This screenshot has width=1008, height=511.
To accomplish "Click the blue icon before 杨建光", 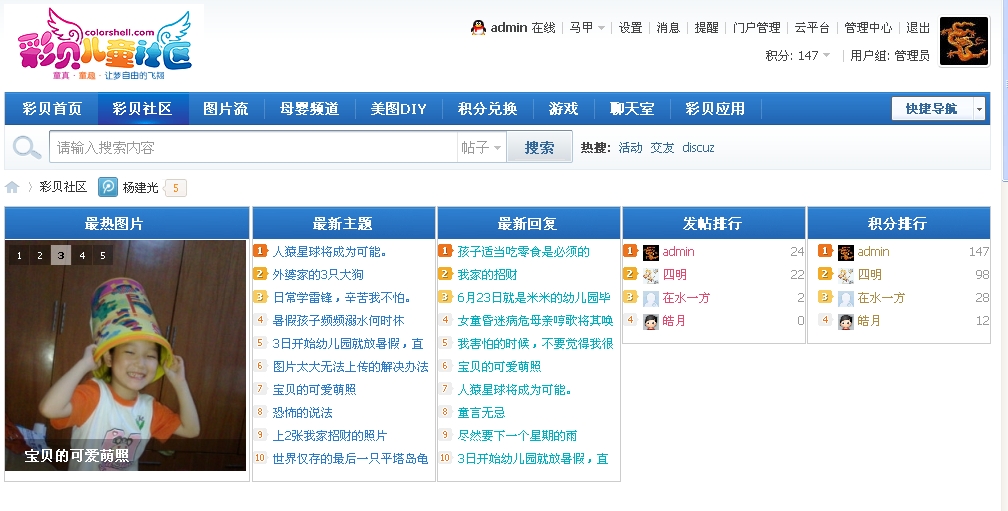I will point(108,187).
